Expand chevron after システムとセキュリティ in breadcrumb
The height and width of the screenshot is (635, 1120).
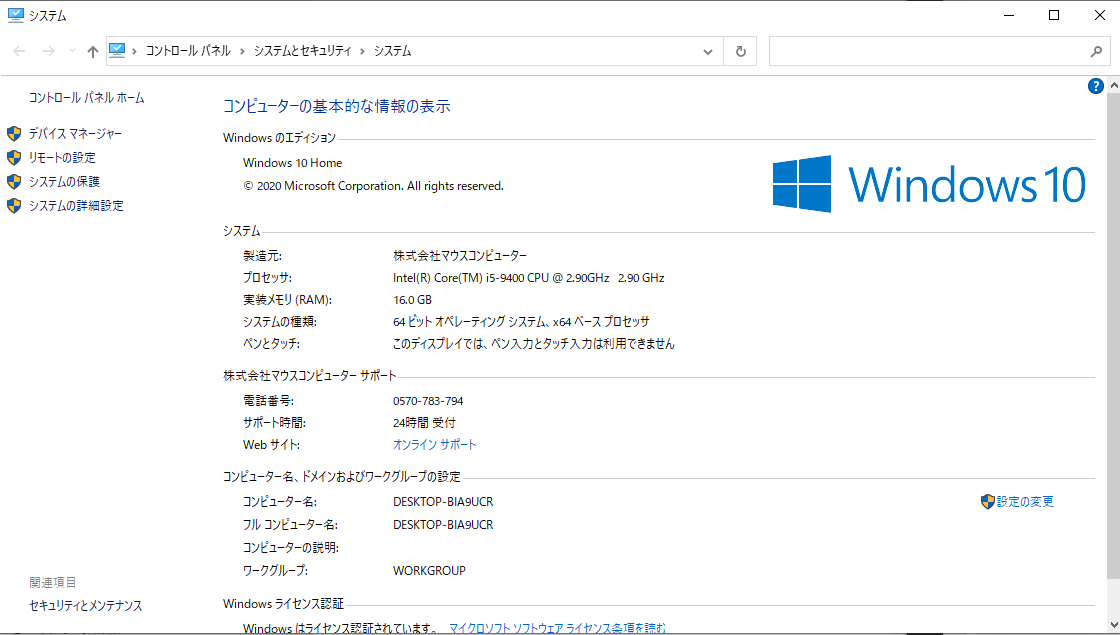pos(362,51)
